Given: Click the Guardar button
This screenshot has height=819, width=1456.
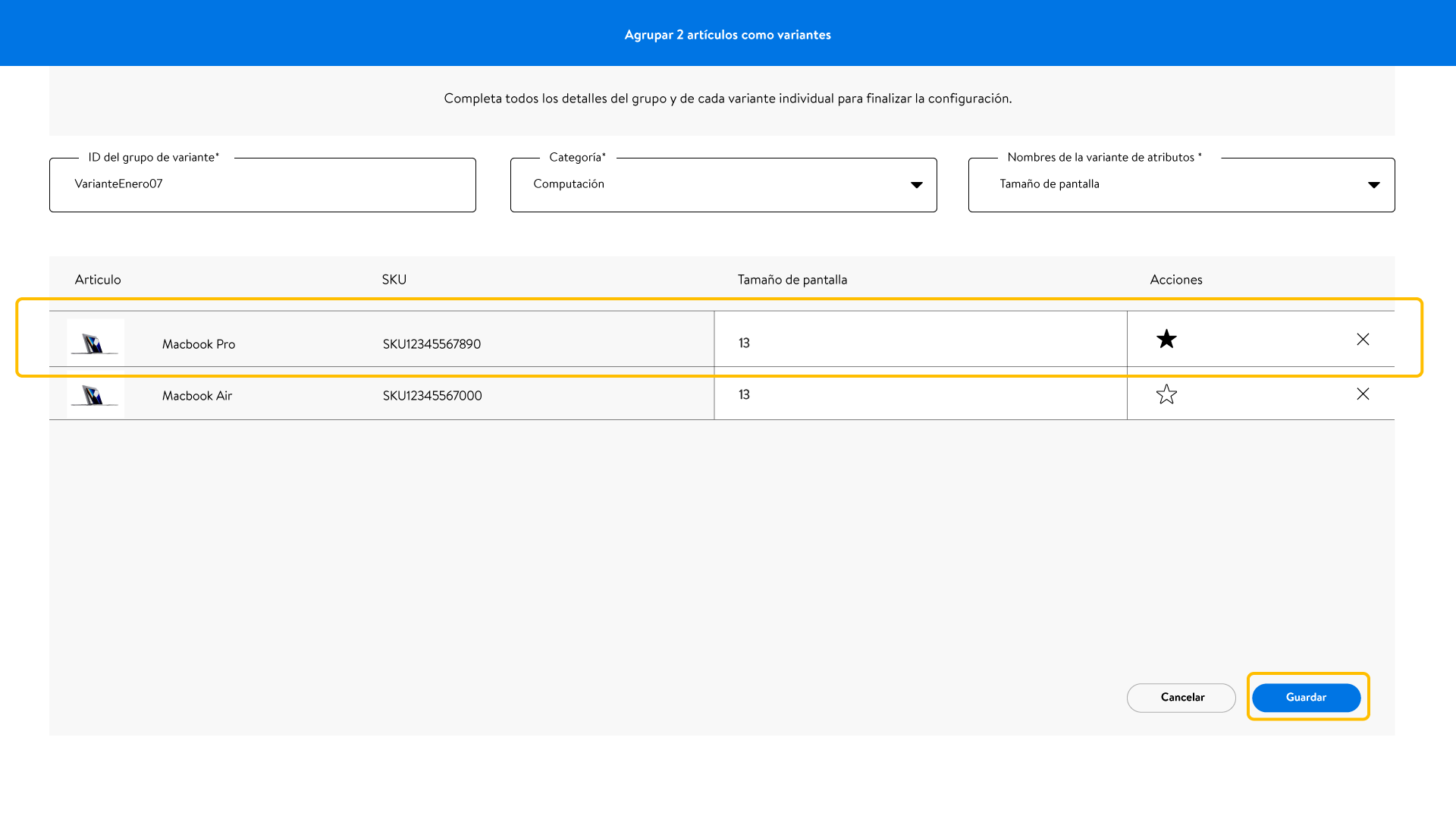Looking at the screenshot, I should pos(1306,698).
